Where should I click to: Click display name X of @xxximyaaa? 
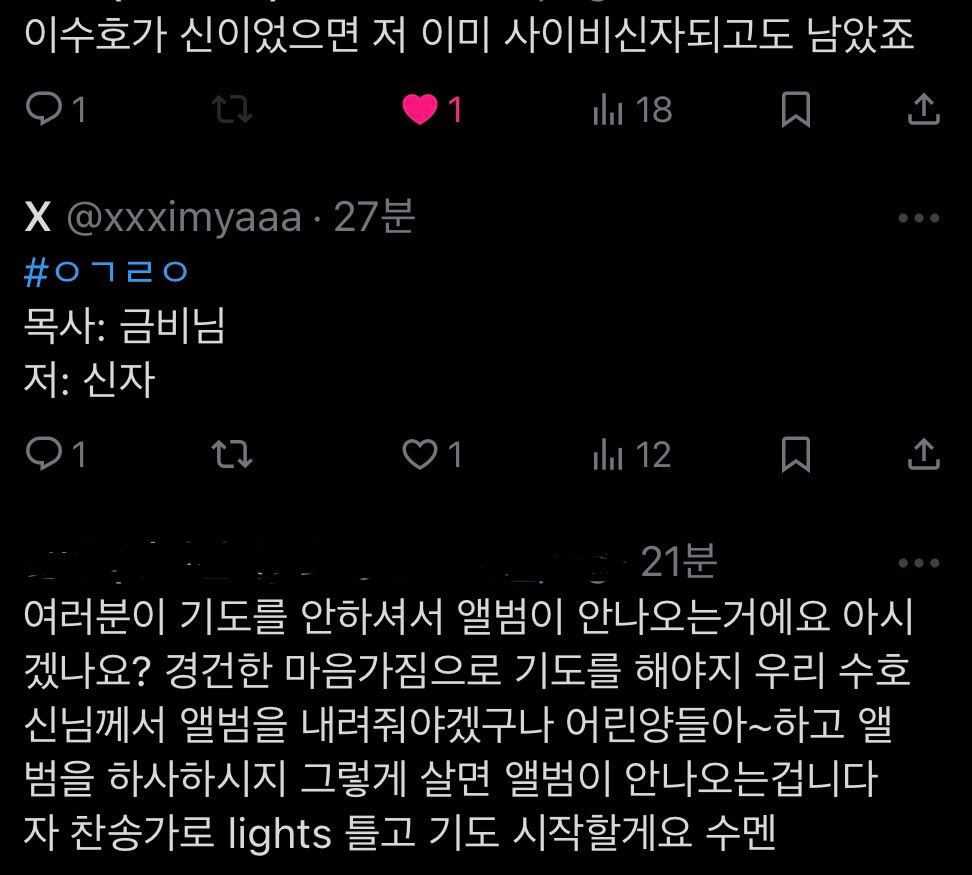(x=38, y=217)
